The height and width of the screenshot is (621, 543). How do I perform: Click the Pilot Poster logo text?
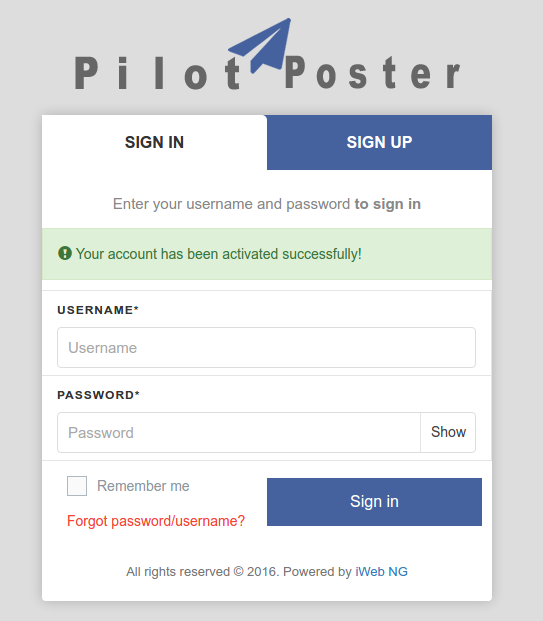click(268, 73)
